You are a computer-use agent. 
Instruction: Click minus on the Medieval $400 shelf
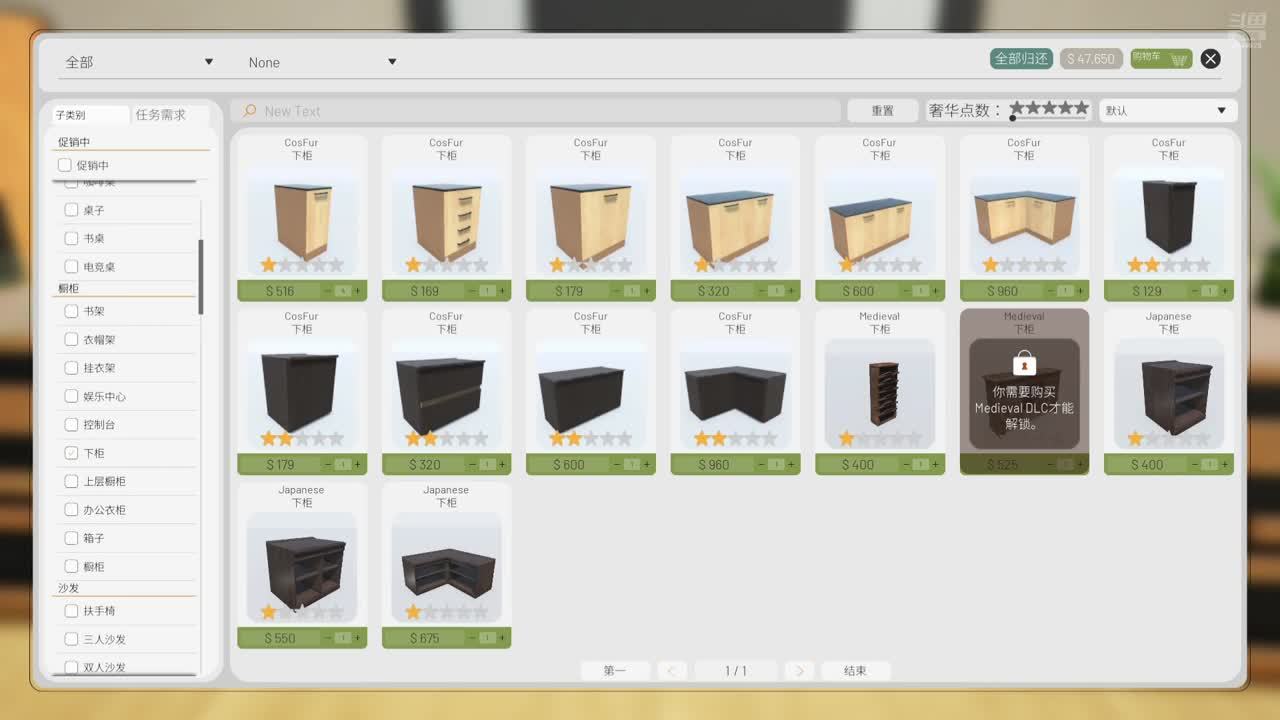point(906,465)
